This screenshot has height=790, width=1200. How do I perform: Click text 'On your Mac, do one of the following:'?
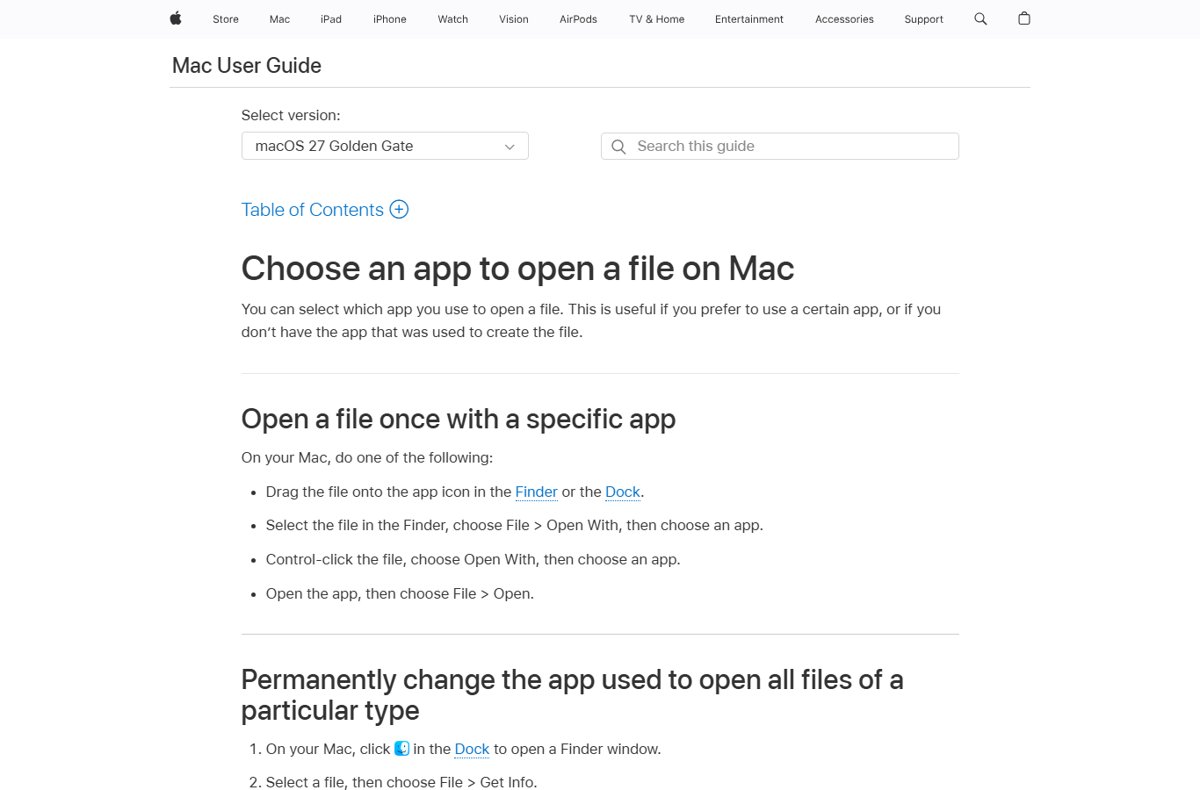coord(367,458)
